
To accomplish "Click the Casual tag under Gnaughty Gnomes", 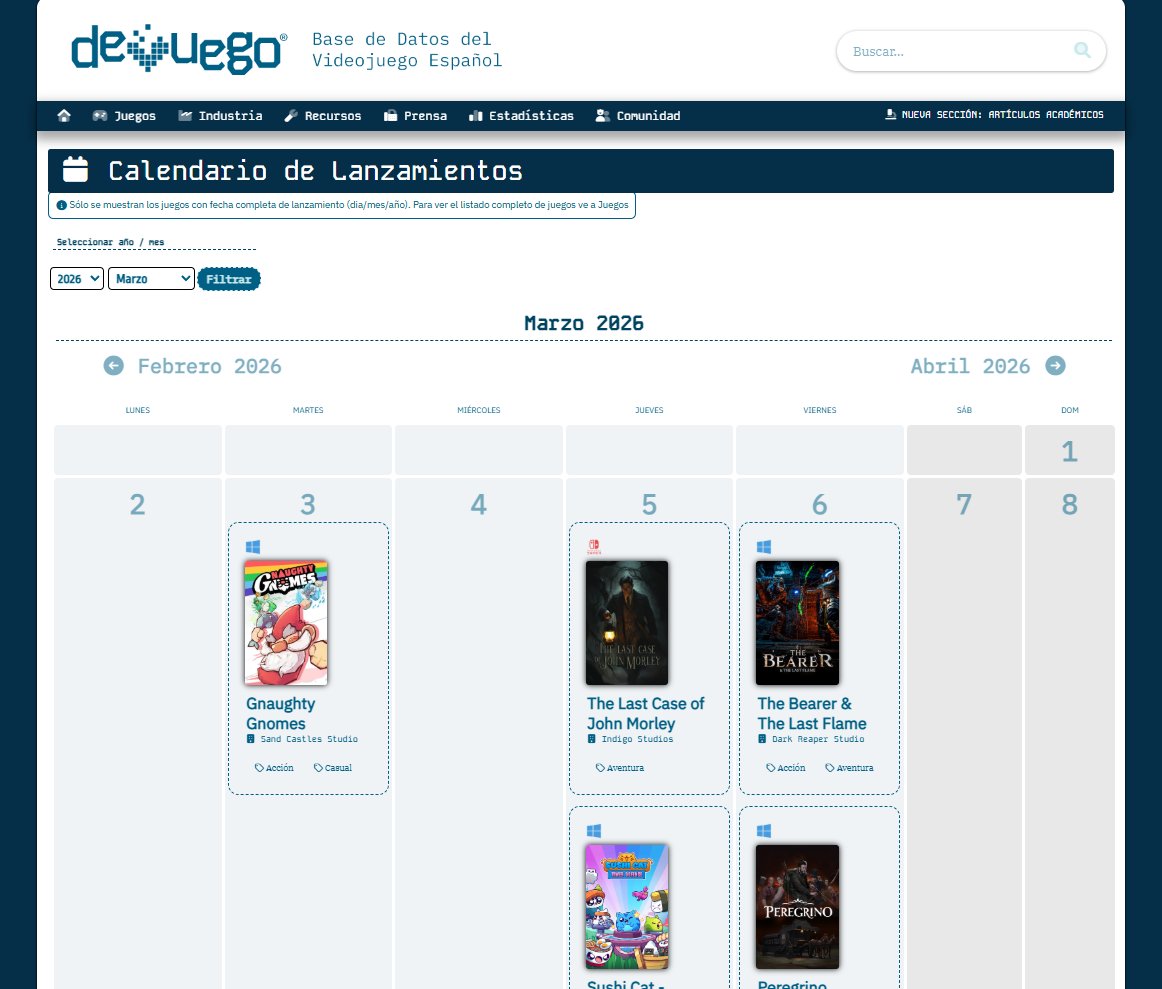I will [x=333, y=768].
